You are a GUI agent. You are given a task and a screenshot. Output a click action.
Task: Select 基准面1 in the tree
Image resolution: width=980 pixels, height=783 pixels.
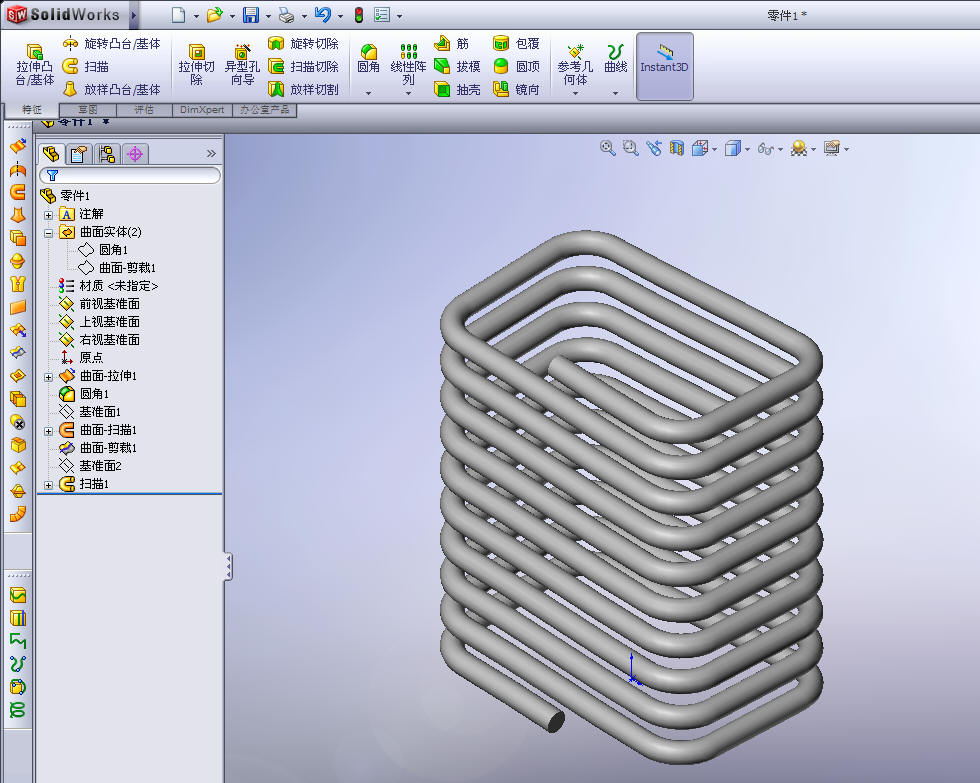pos(90,412)
